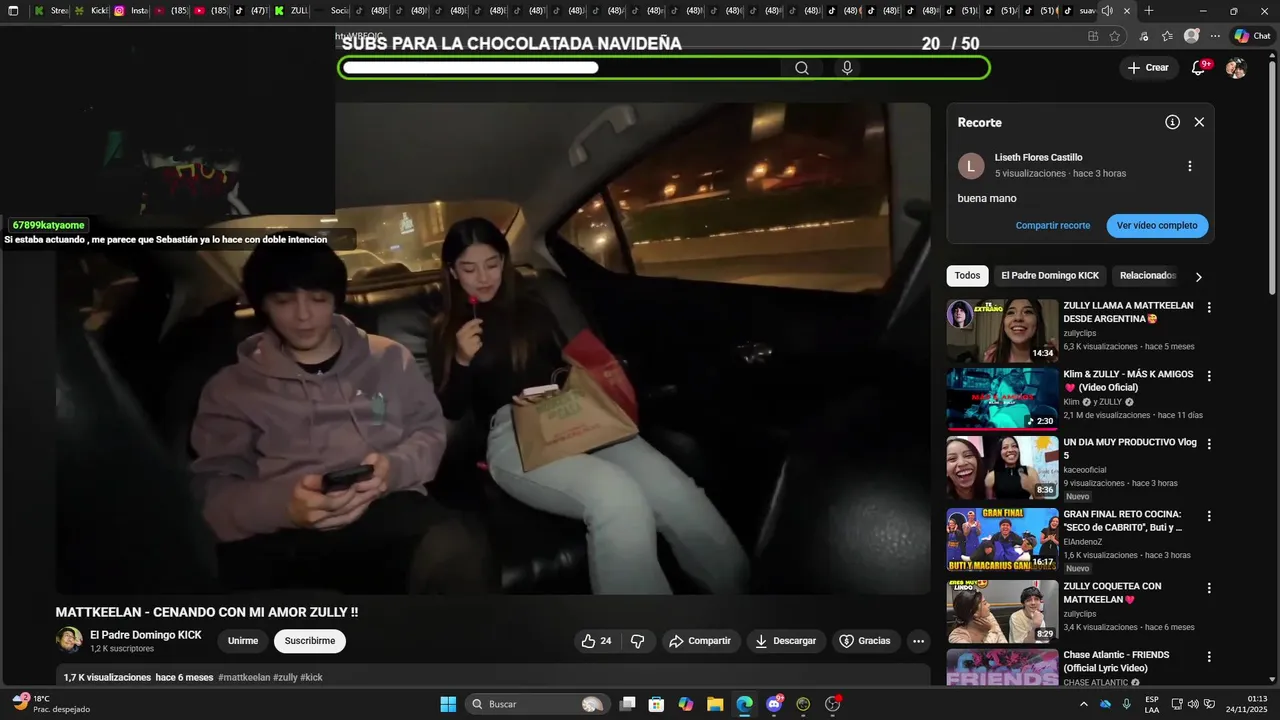Open File Explorer taskbar icon
Image resolution: width=1280 pixels, height=720 pixels.
(x=715, y=704)
